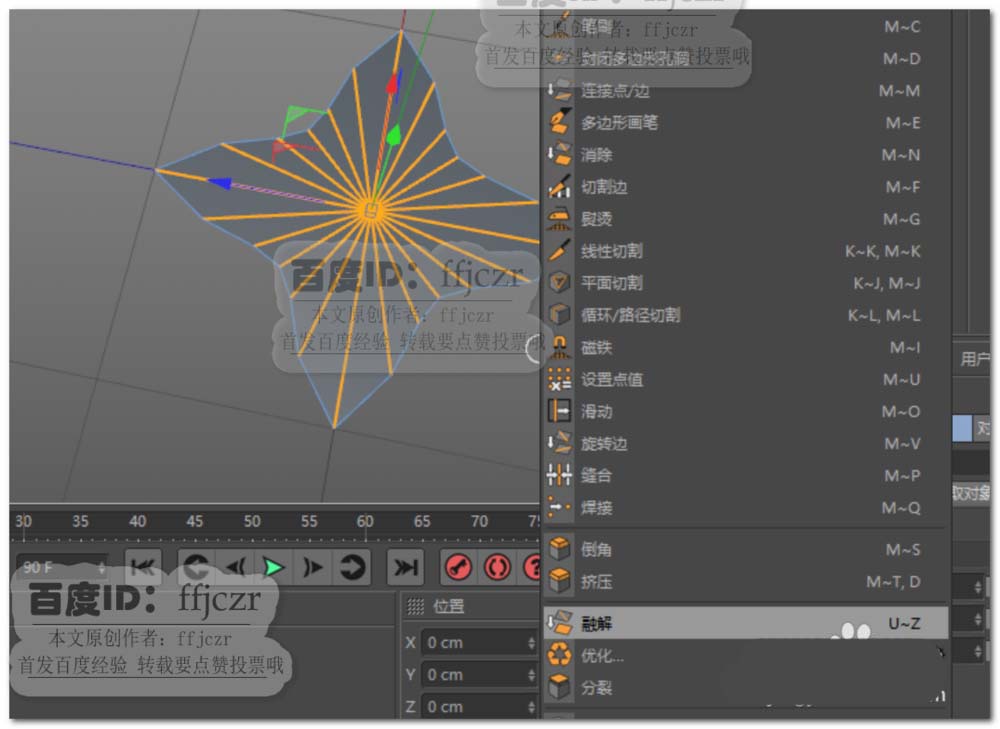The image size is (1000, 729).
Task: Click the 线性切割 knife icon
Action: (559, 251)
